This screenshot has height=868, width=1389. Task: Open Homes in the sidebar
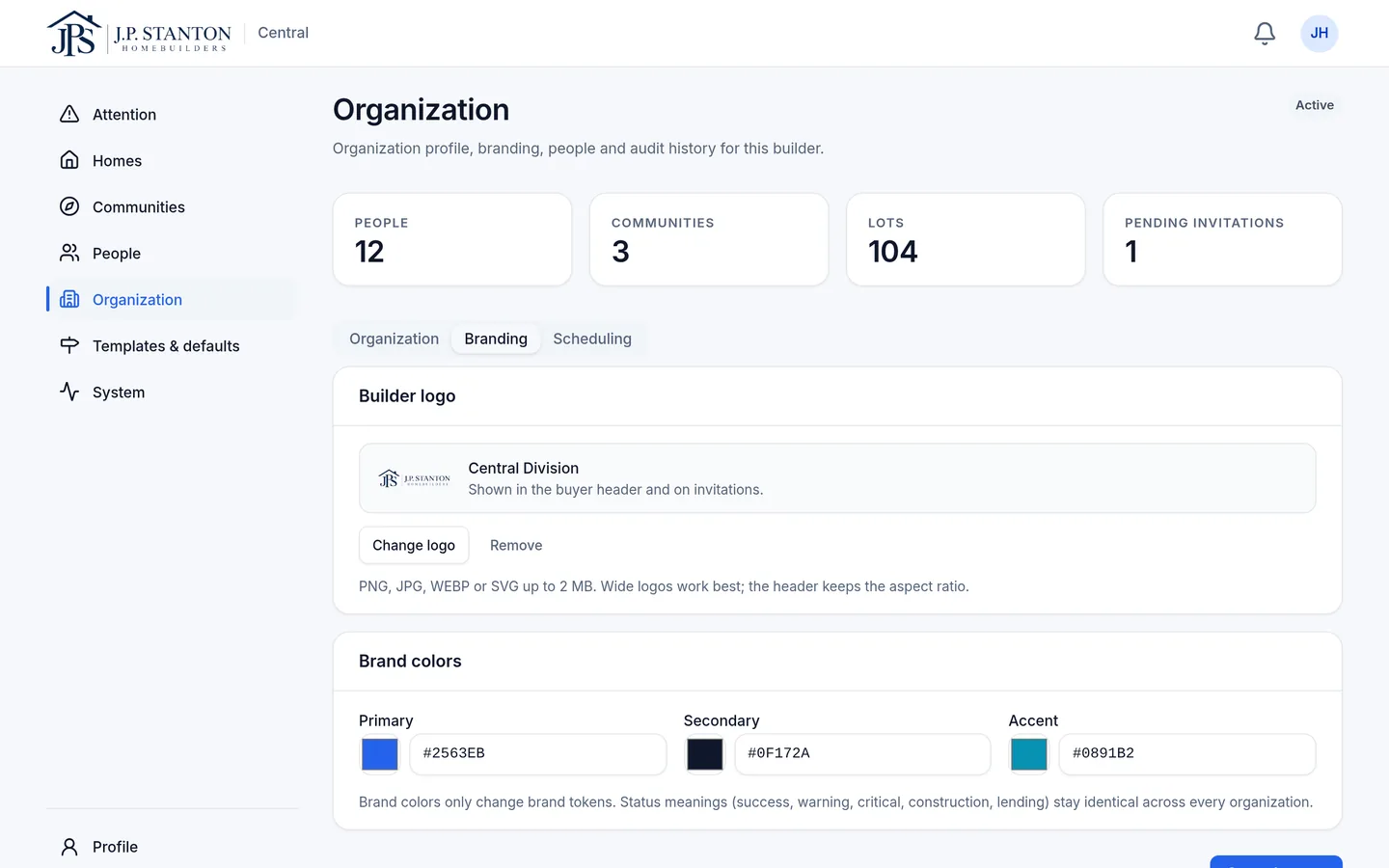point(172,160)
